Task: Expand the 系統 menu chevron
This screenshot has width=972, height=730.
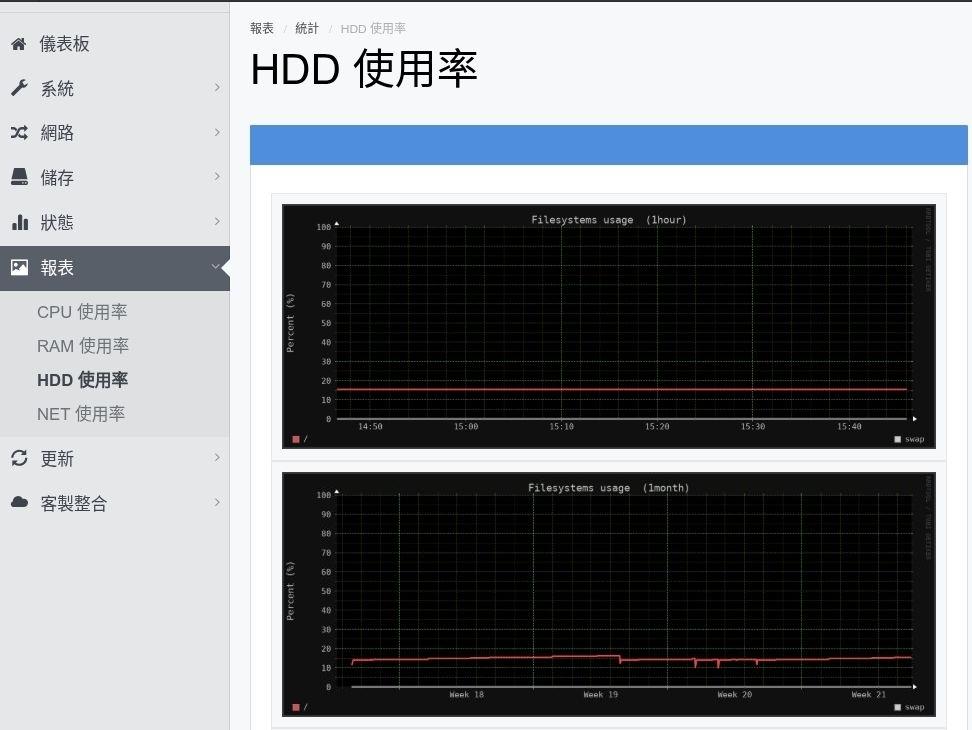Action: point(217,87)
